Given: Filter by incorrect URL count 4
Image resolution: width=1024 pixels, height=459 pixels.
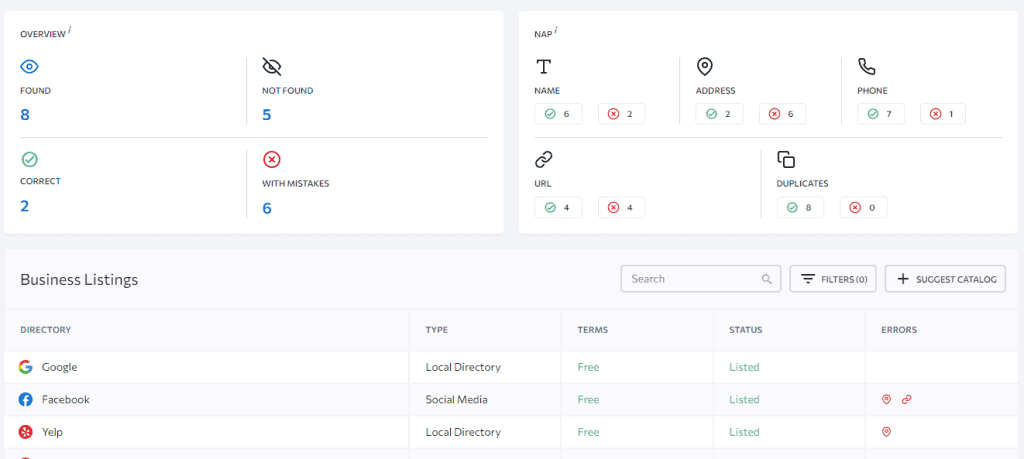Looking at the screenshot, I should pyautogui.click(x=621, y=208).
